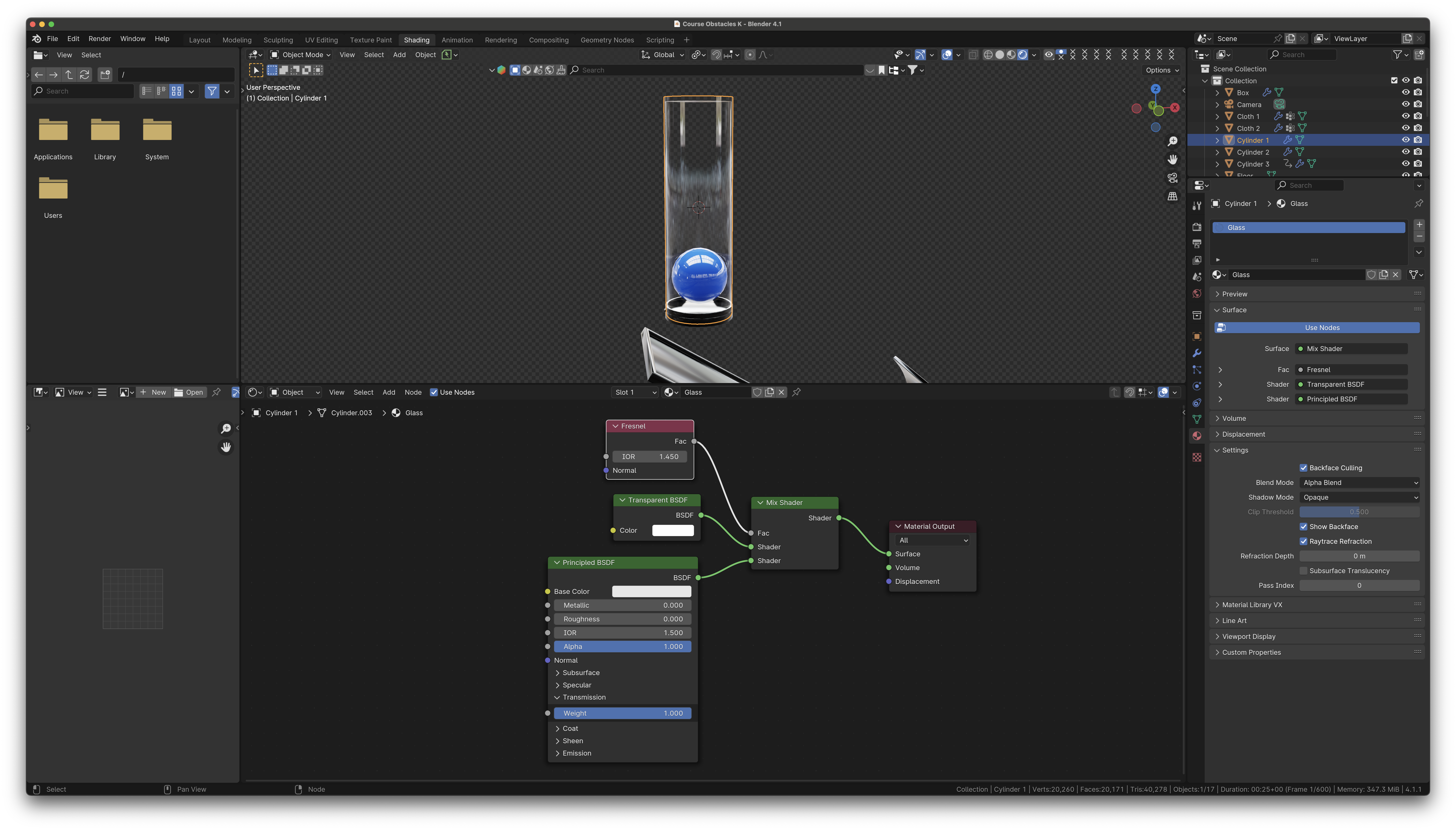Enable Subsurface Translucency checkbox

pos(1303,571)
